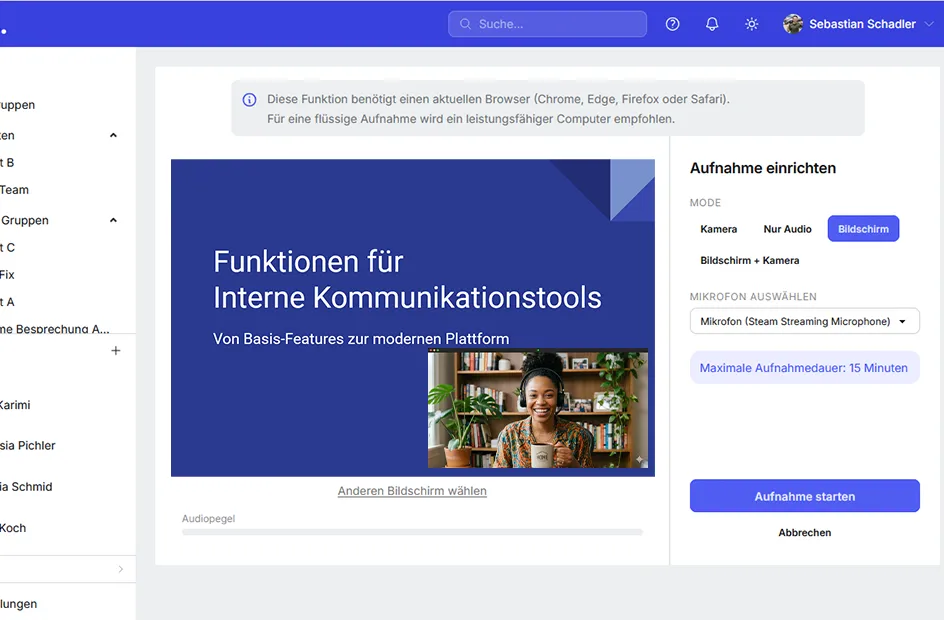
Task: Click the Sebastian Schadler profile avatar
Action: 793,24
